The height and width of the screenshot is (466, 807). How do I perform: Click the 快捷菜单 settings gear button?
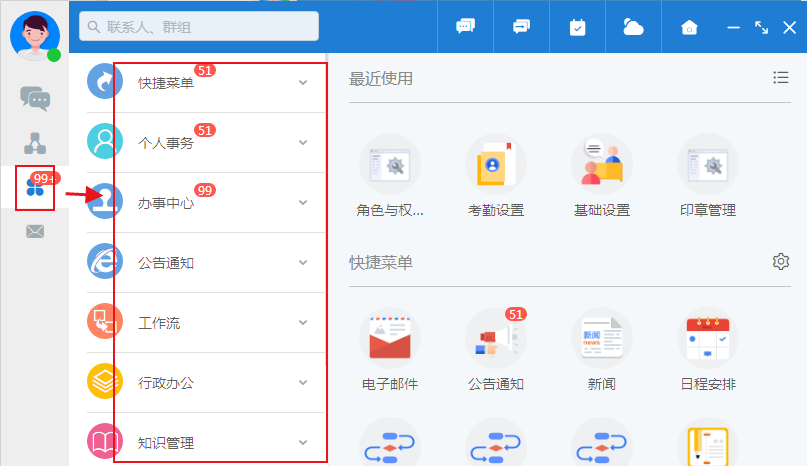coord(780,262)
